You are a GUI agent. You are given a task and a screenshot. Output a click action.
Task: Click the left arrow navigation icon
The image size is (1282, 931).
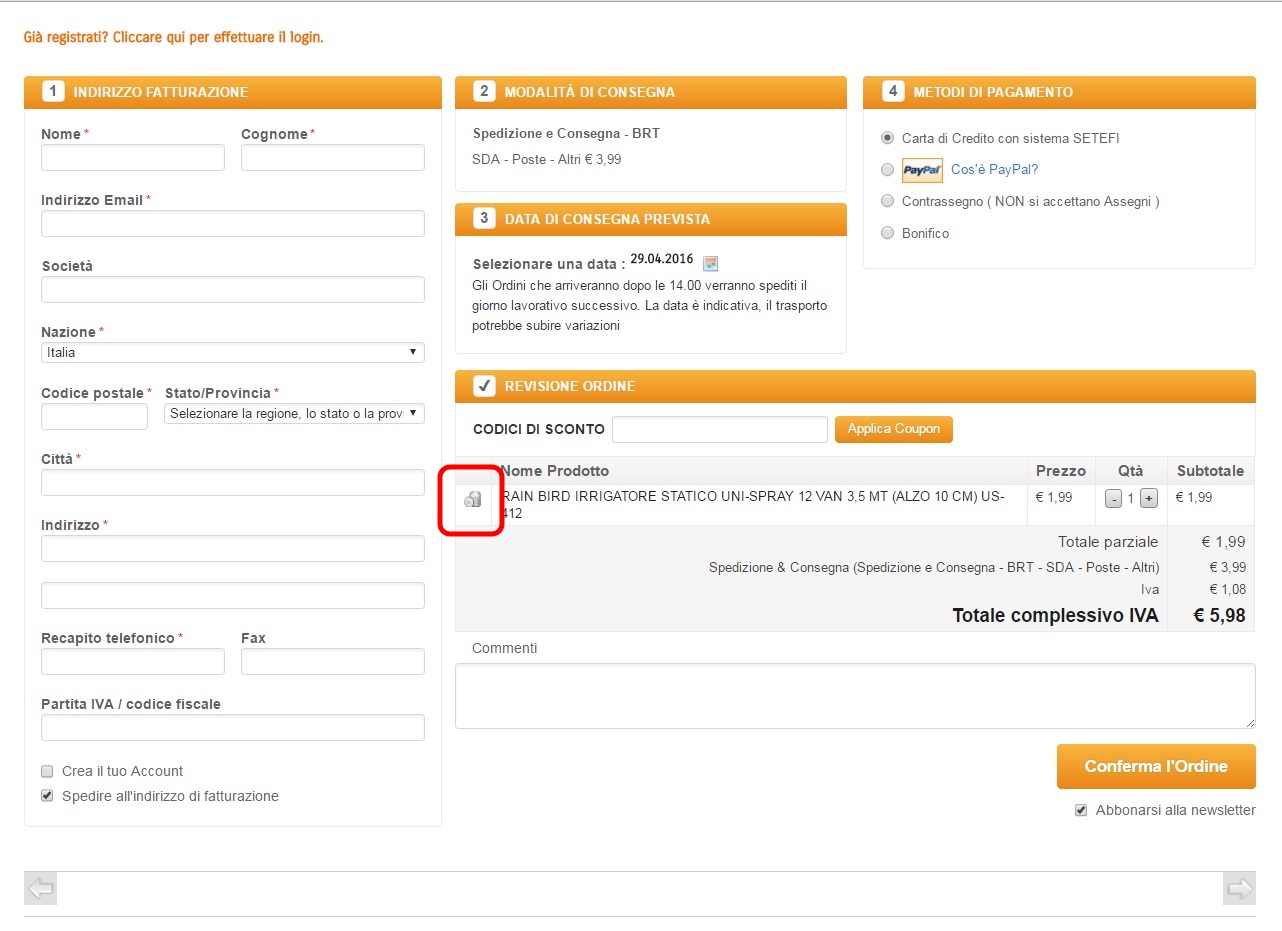[x=40, y=888]
